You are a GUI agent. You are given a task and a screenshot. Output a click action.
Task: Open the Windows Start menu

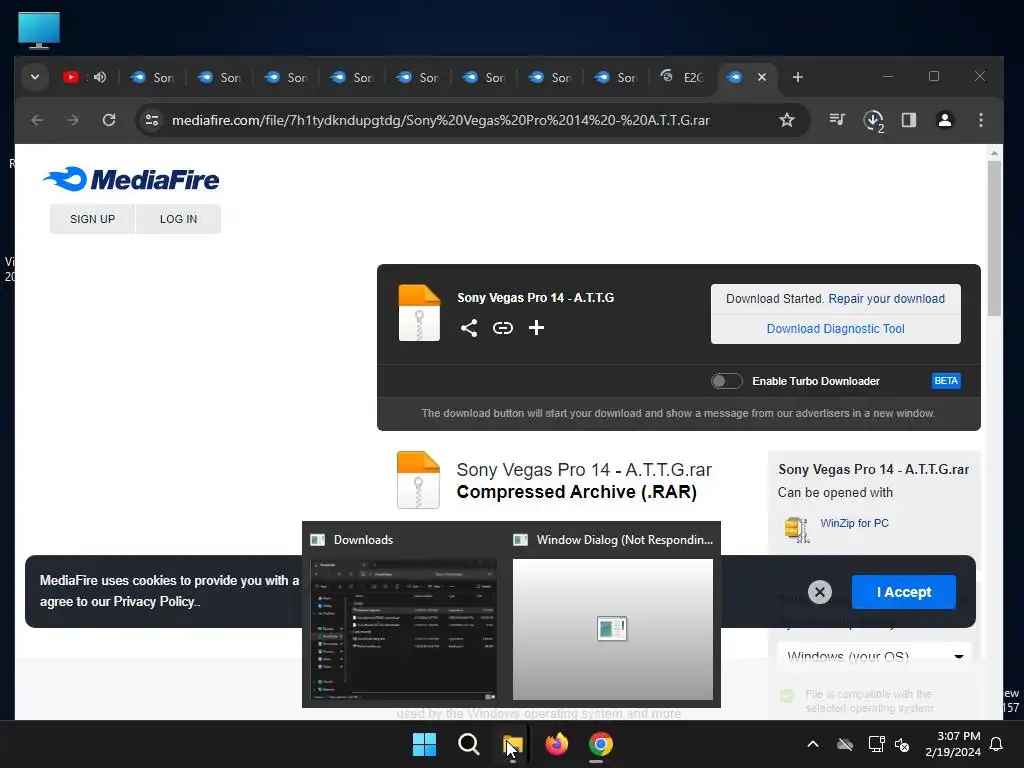tap(424, 744)
